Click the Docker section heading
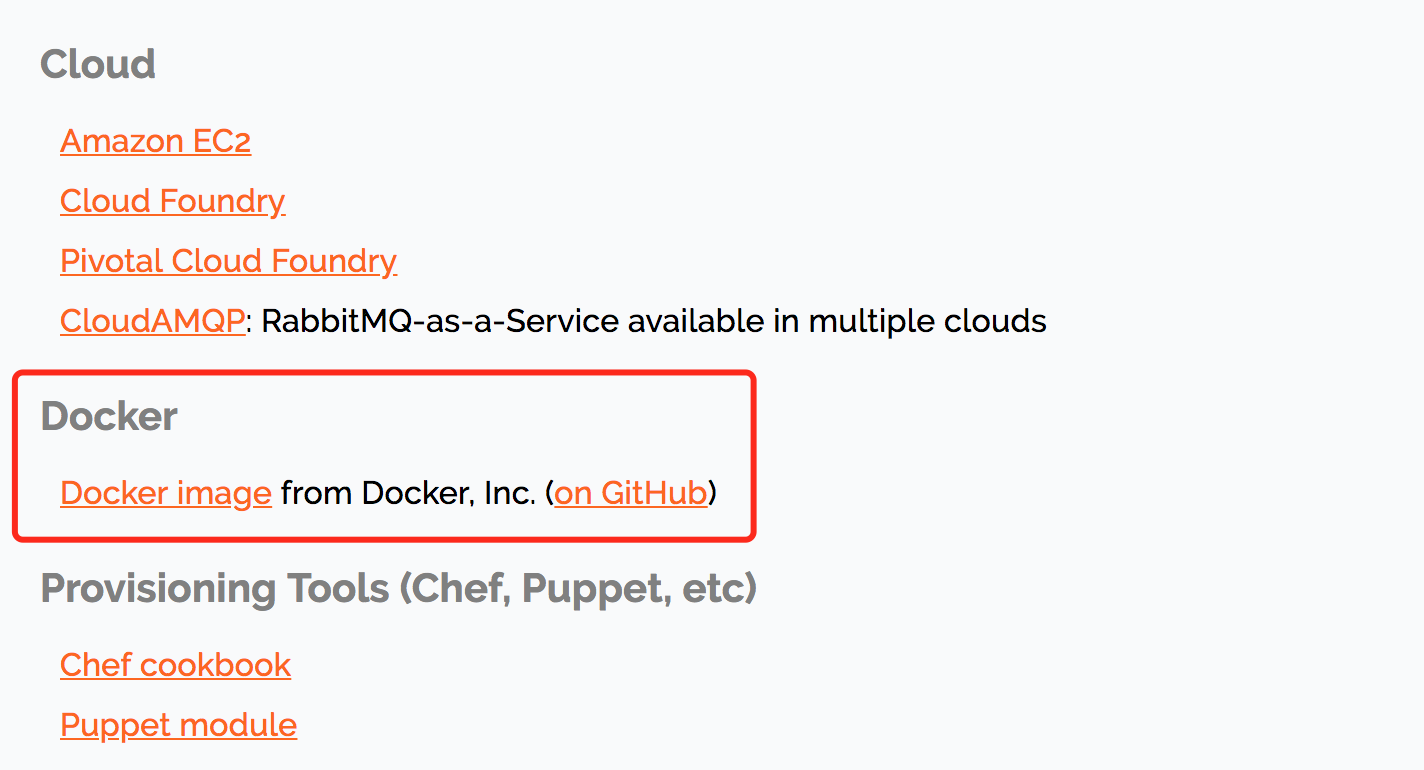 coord(109,416)
